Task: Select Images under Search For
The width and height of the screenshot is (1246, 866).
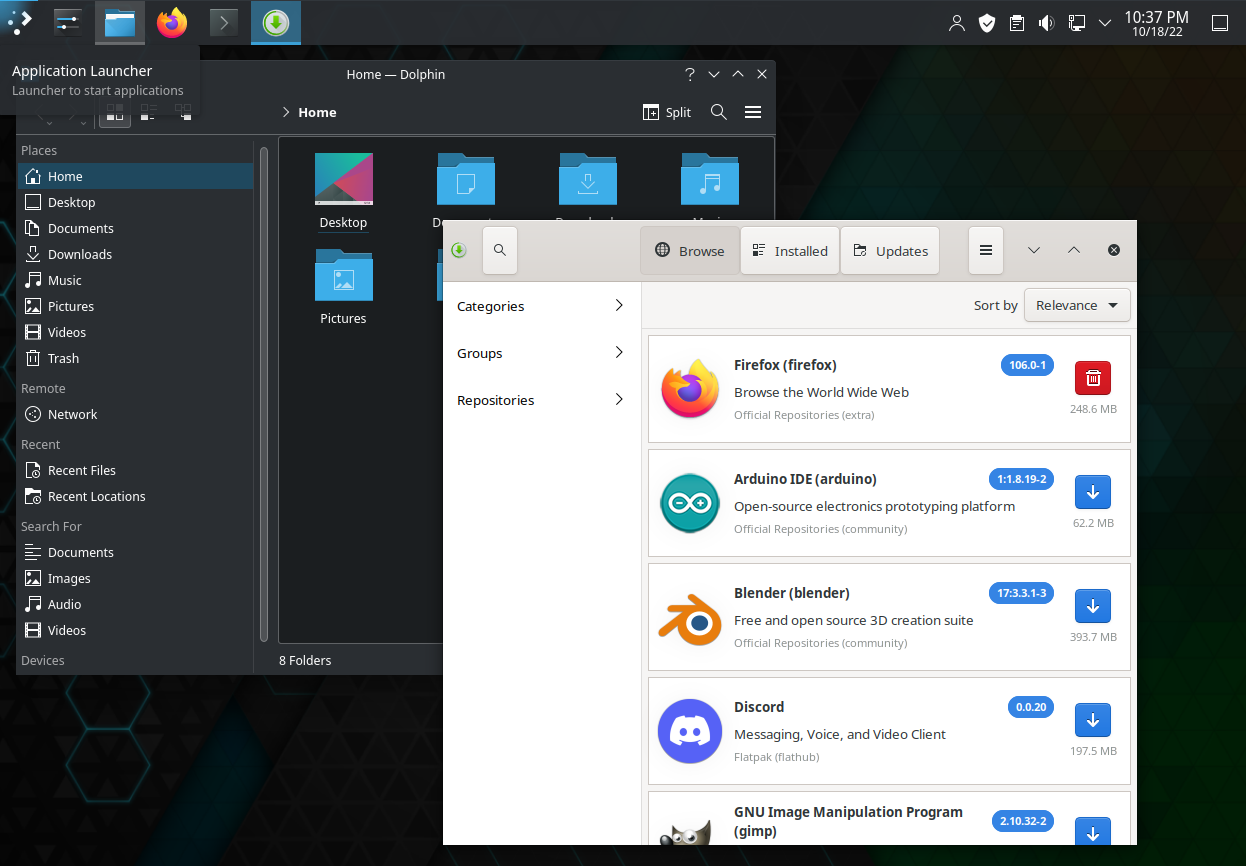Action: pyautogui.click(x=135, y=578)
